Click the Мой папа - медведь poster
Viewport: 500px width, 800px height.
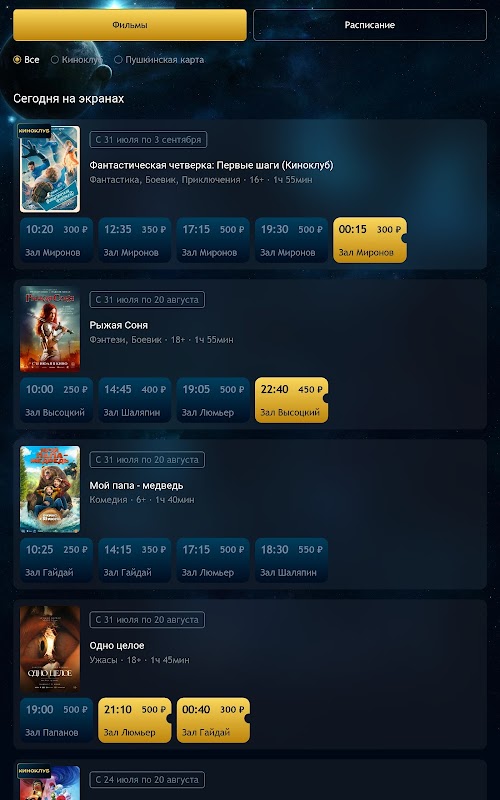click(50, 489)
